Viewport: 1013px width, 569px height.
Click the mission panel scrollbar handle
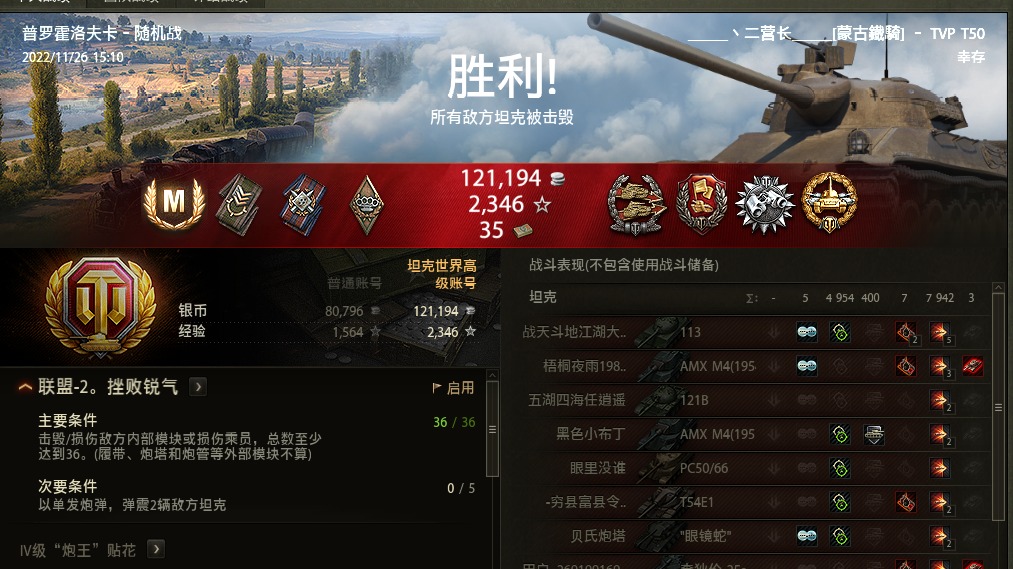coord(492,429)
